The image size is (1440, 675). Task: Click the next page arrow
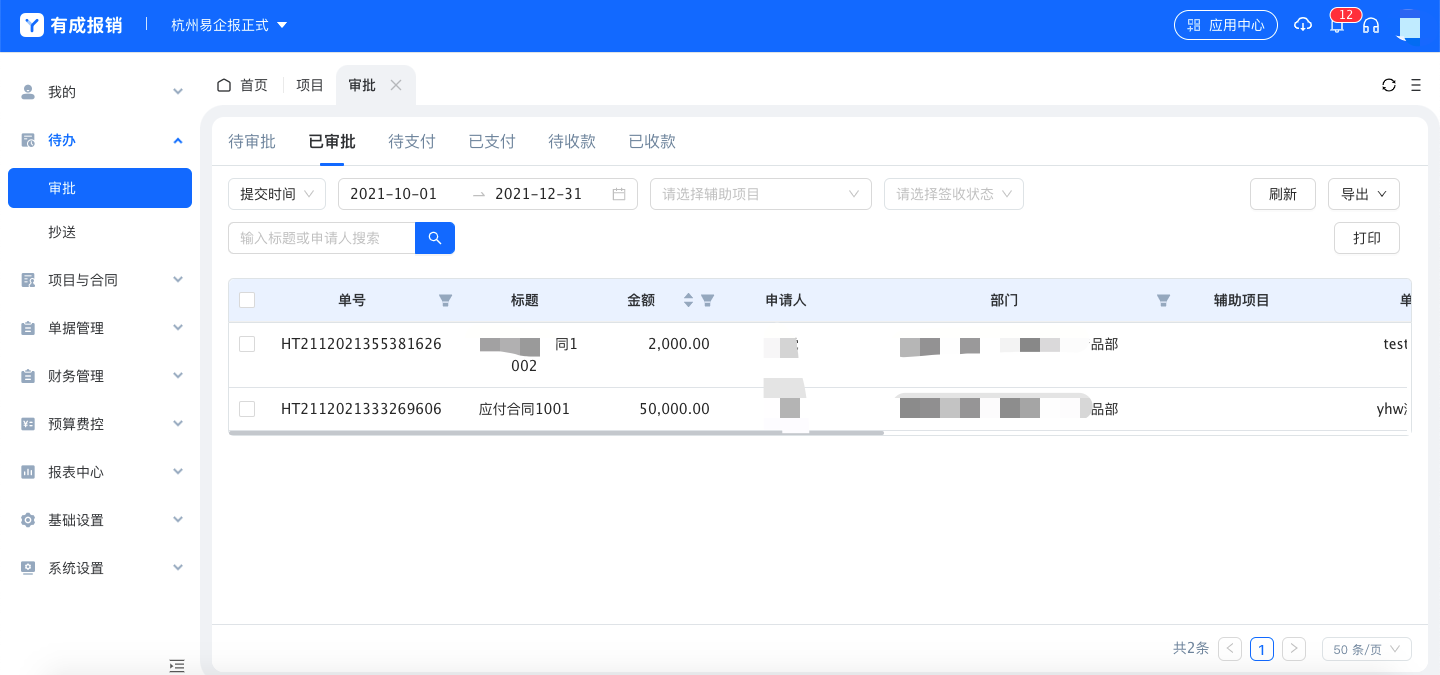tap(1294, 649)
